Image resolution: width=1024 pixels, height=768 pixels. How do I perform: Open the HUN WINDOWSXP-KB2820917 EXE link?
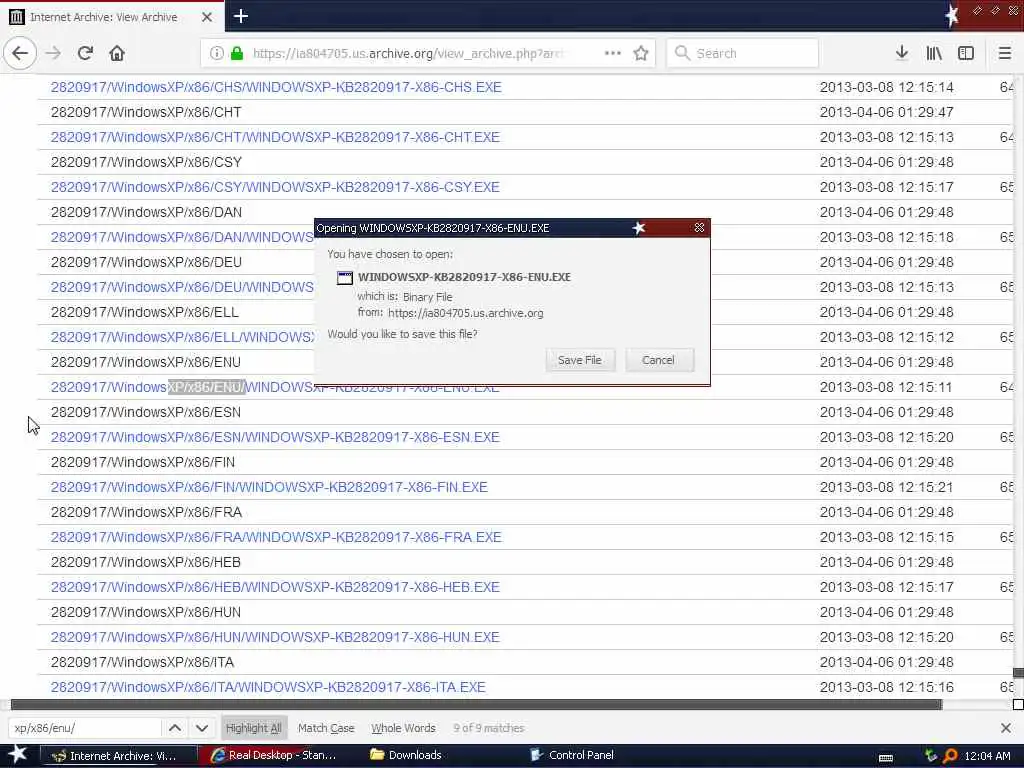(275, 637)
